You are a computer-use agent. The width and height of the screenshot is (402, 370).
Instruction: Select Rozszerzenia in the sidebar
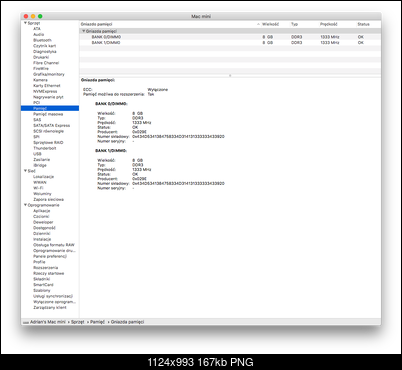(45, 268)
